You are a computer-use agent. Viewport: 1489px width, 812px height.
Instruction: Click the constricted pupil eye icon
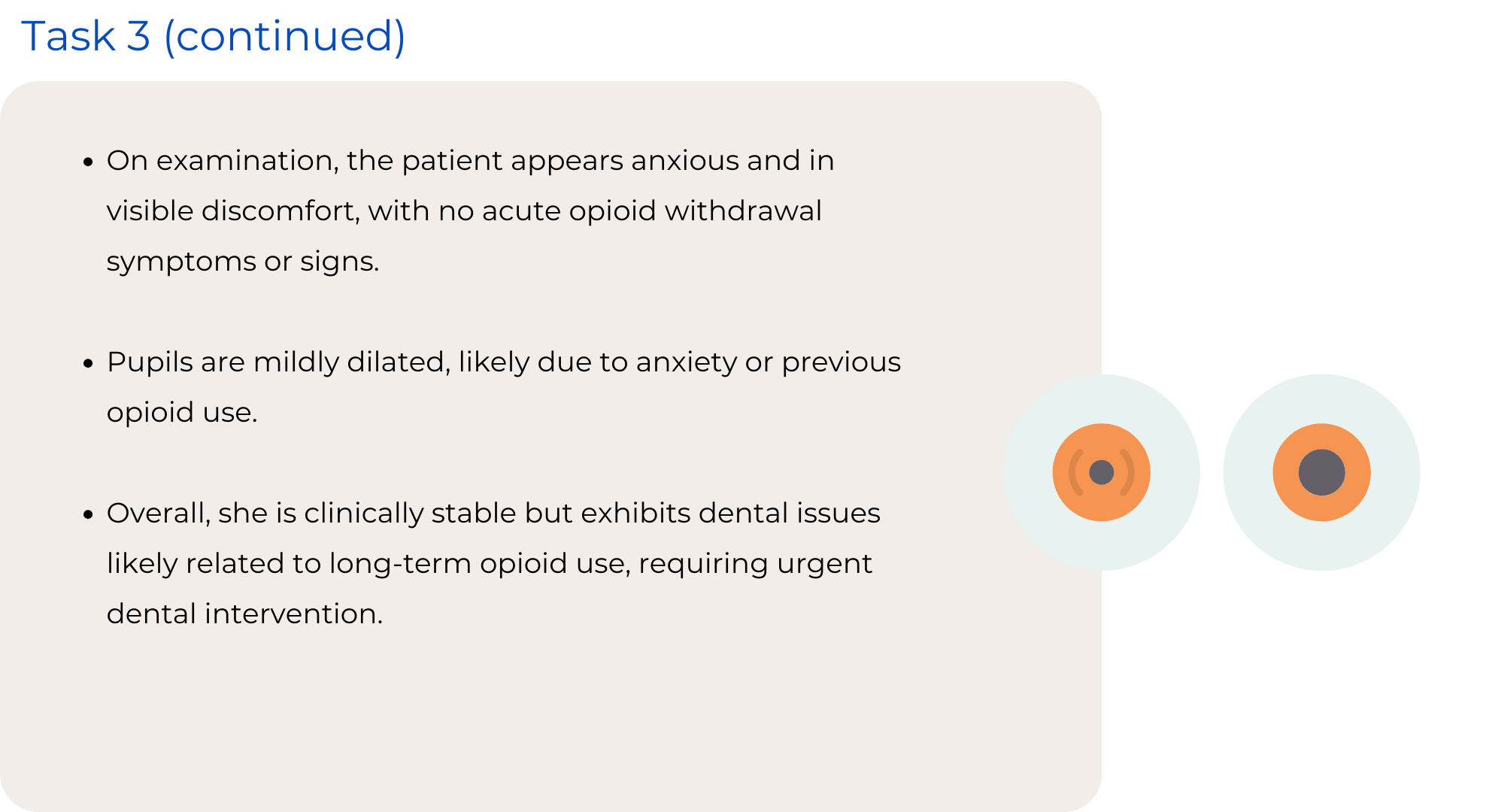[x=1102, y=472]
